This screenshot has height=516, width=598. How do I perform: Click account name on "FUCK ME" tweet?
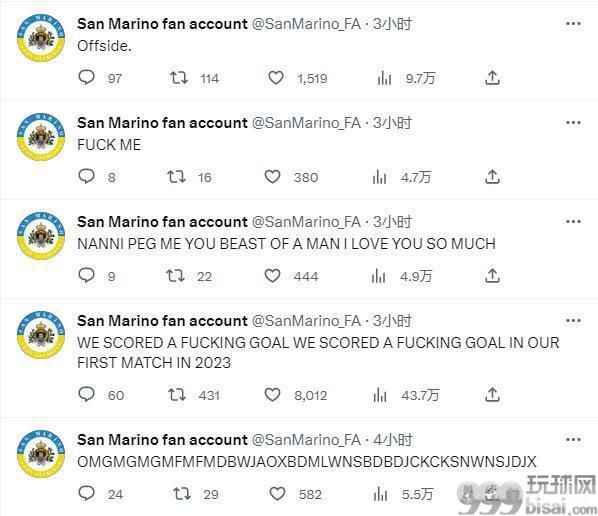coord(162,123)
